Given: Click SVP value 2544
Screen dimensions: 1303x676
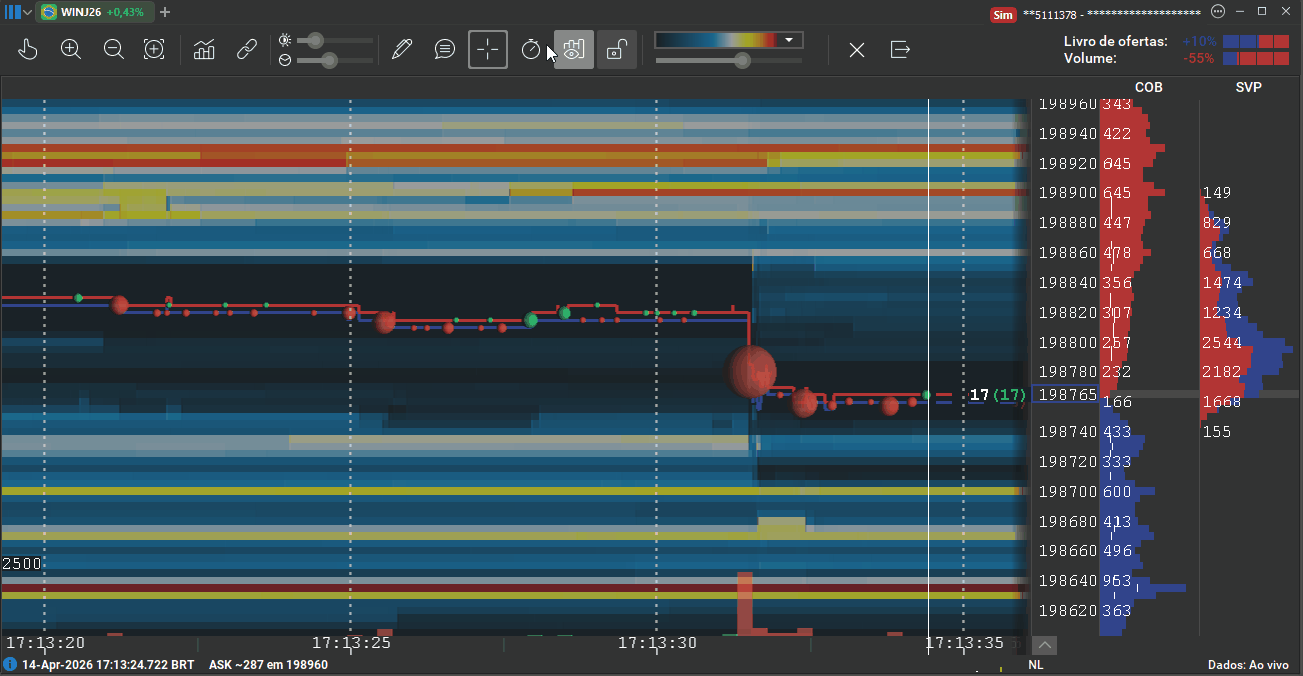Looking at the screenshot, I should pyautogui.click(x=1222, y=342).
